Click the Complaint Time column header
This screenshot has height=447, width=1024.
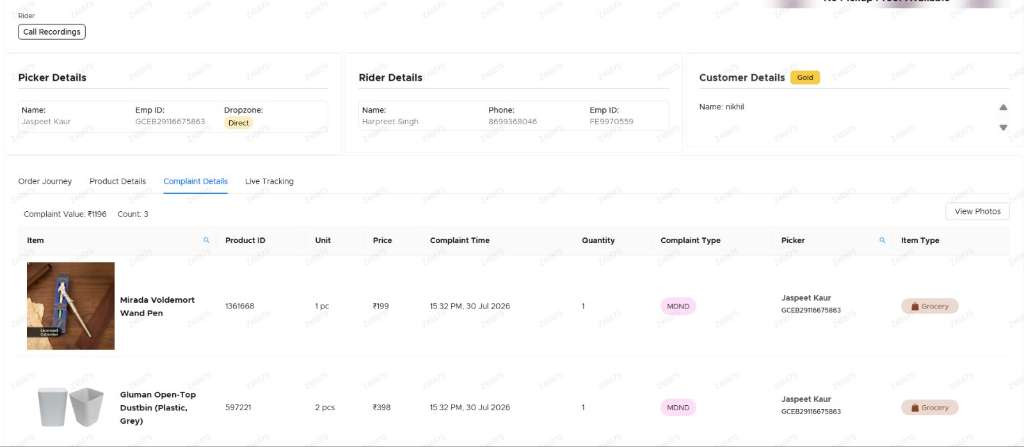click(459, 240)
